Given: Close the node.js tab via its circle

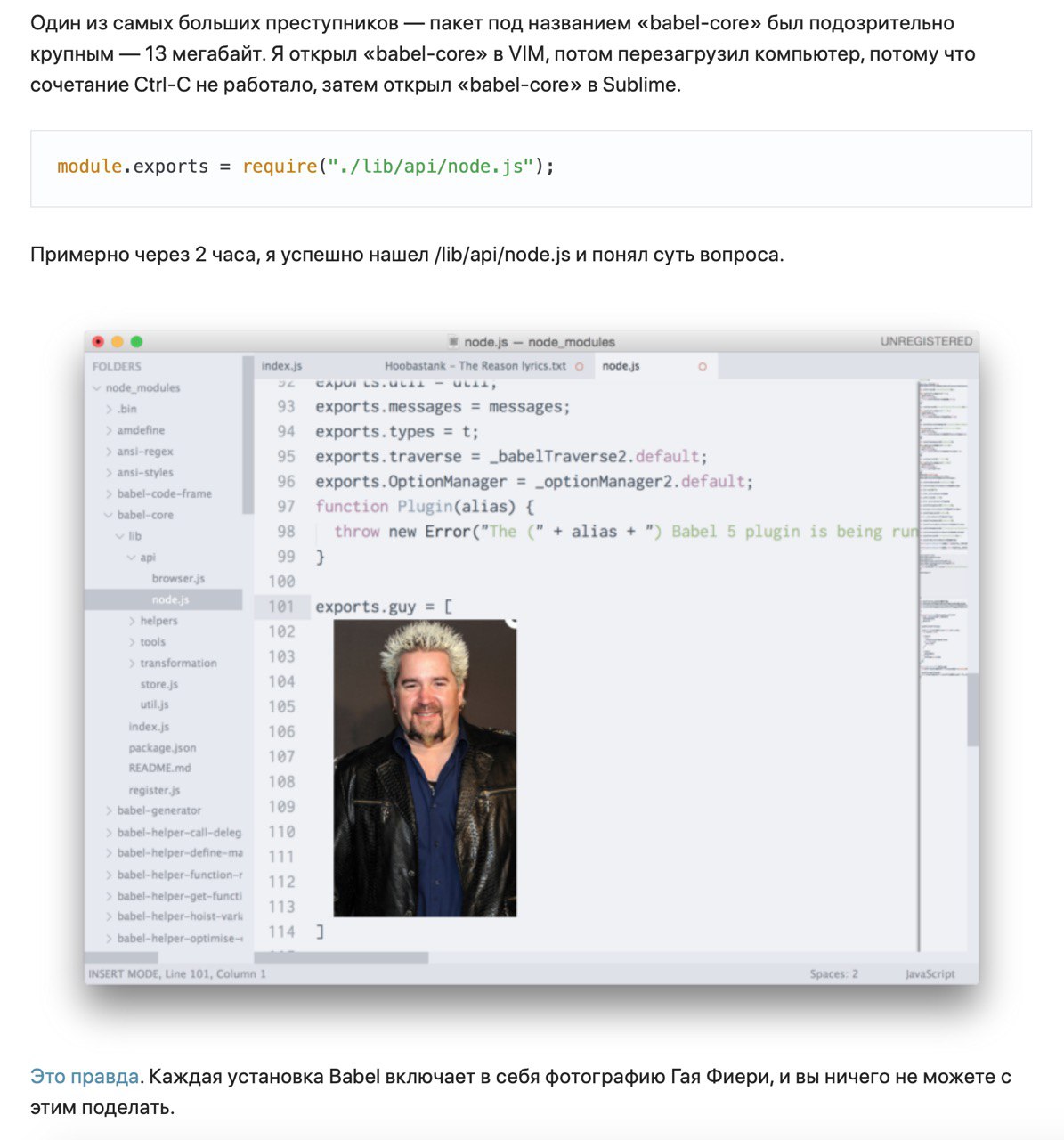Looking at the screenshot, I should tap(703, 367).
